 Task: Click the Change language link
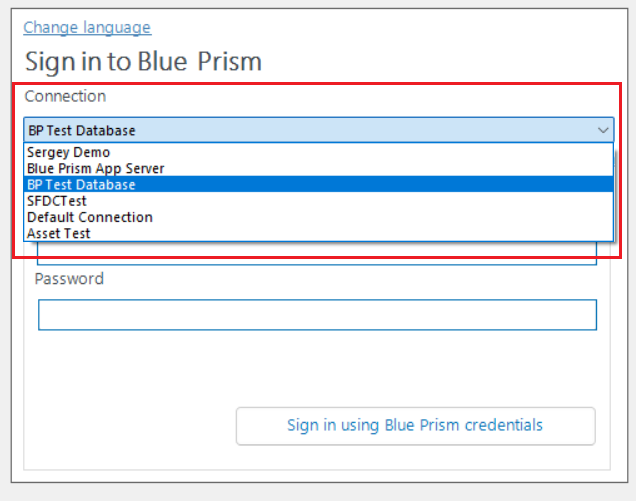tap(87, 27)
